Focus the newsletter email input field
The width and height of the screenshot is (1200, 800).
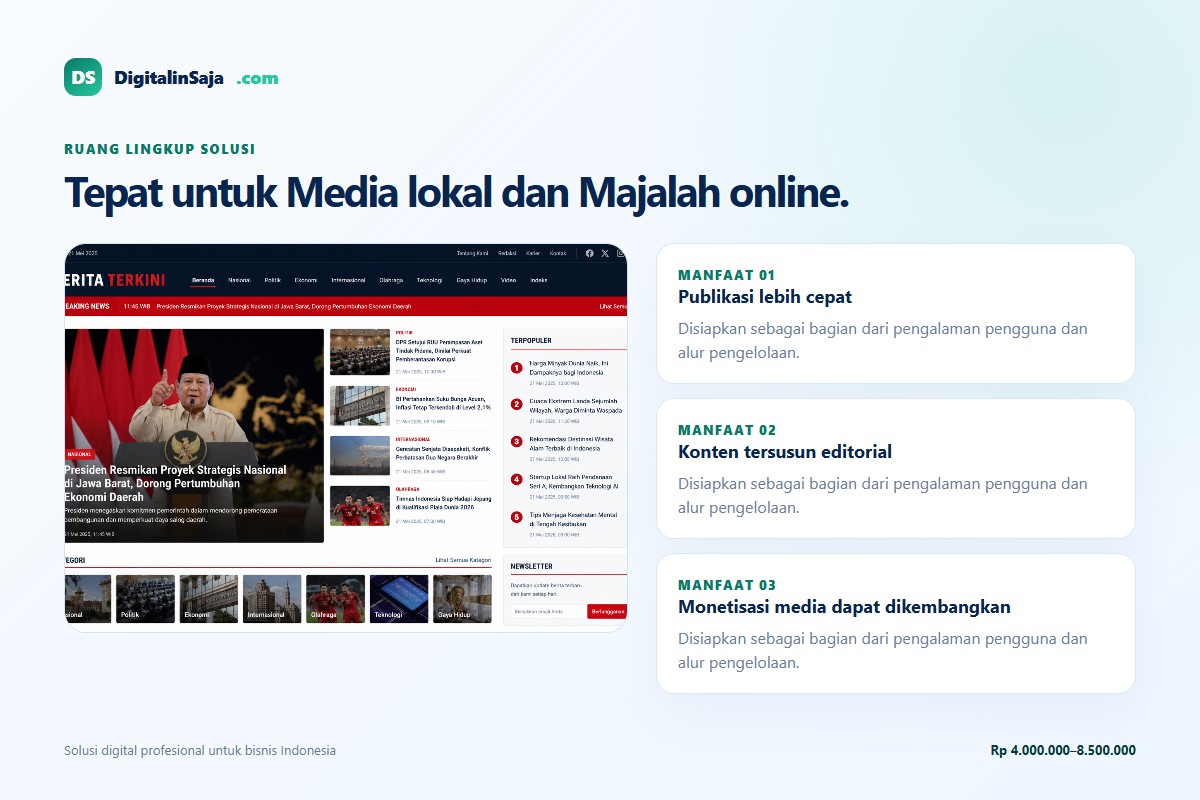pos(548,611)
